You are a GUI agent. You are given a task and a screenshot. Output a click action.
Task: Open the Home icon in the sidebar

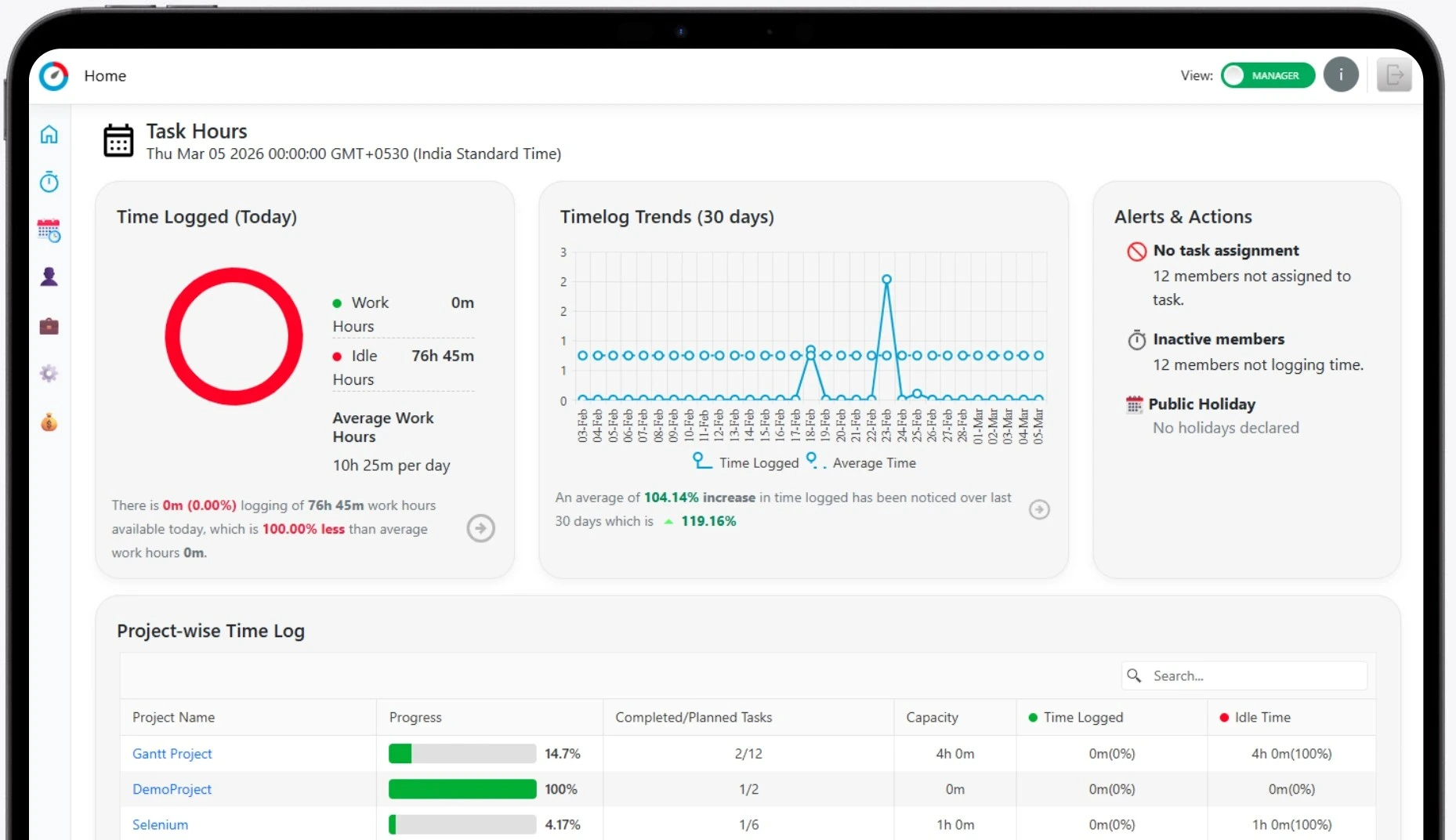point(49,135)
